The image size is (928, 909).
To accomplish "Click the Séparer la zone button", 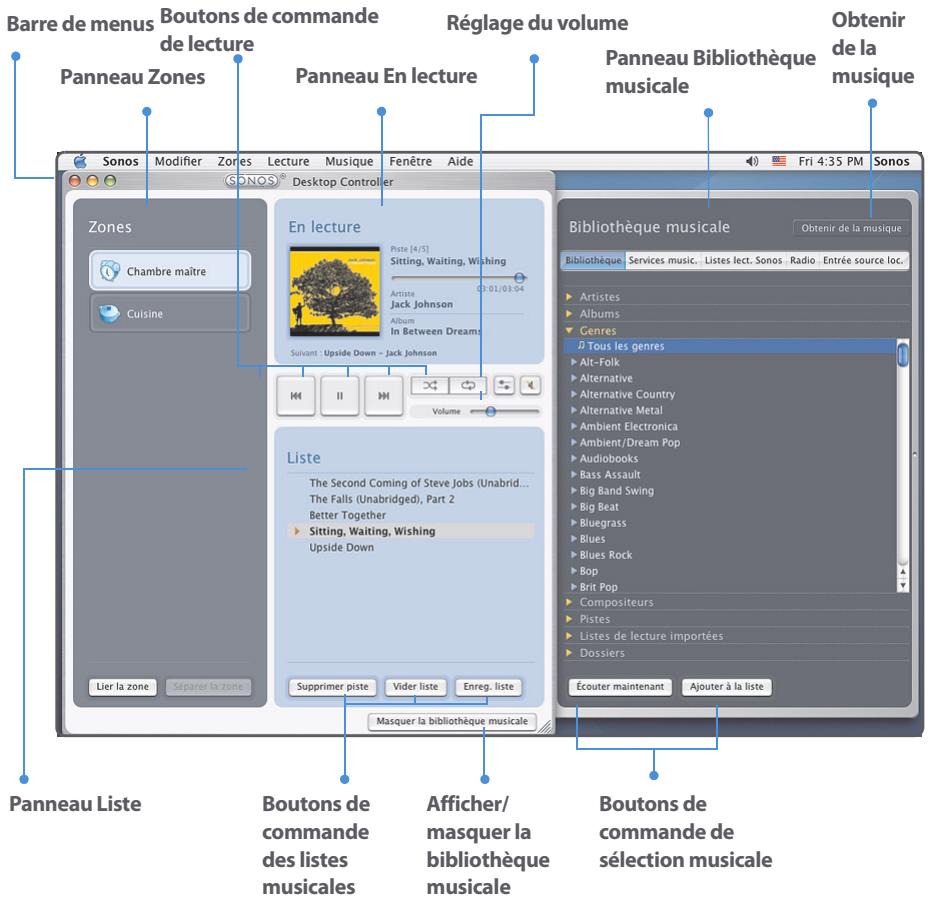I will 208,686.
